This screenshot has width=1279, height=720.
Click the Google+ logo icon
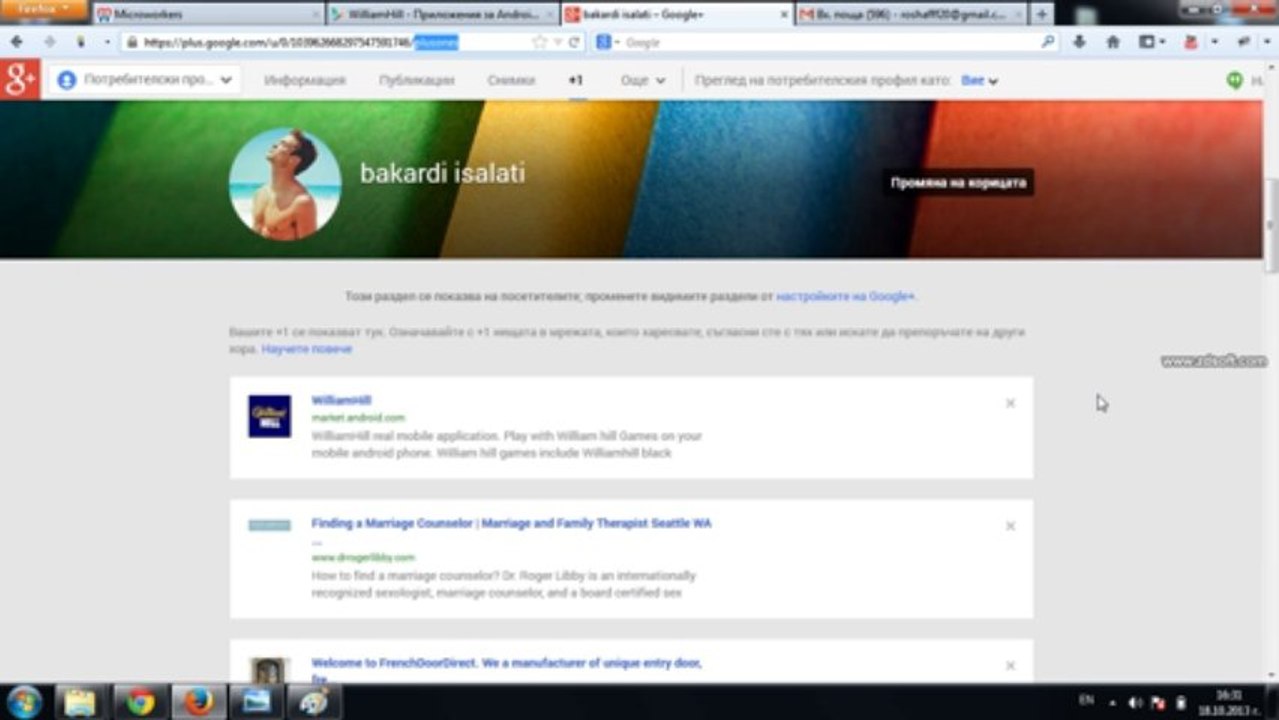(x=19, y=80)
